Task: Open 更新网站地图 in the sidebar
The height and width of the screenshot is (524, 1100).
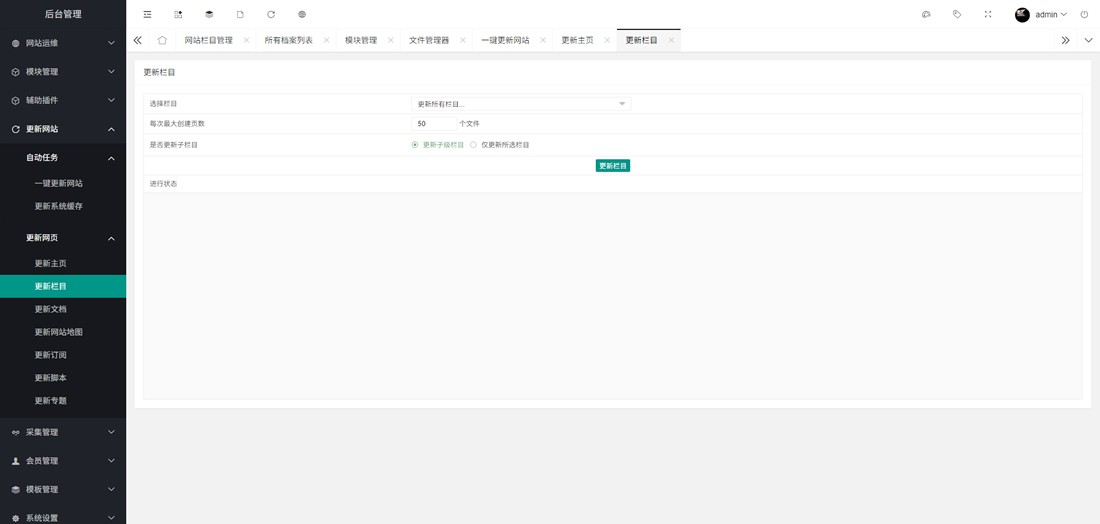Action: [x=59, y=332]
